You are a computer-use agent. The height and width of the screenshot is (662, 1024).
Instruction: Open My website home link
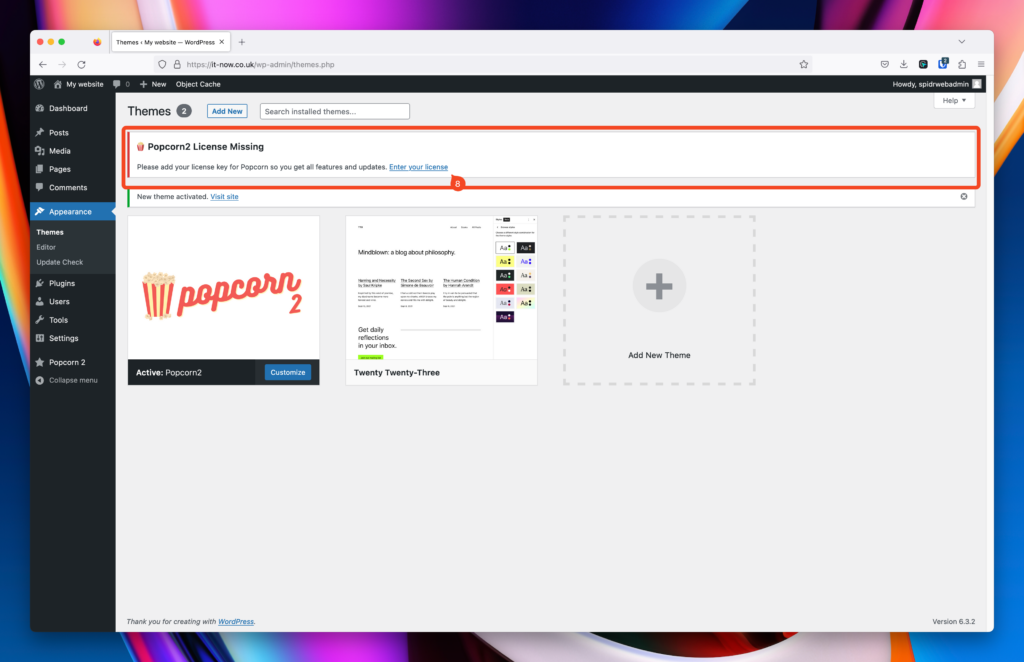coord(78,84)
